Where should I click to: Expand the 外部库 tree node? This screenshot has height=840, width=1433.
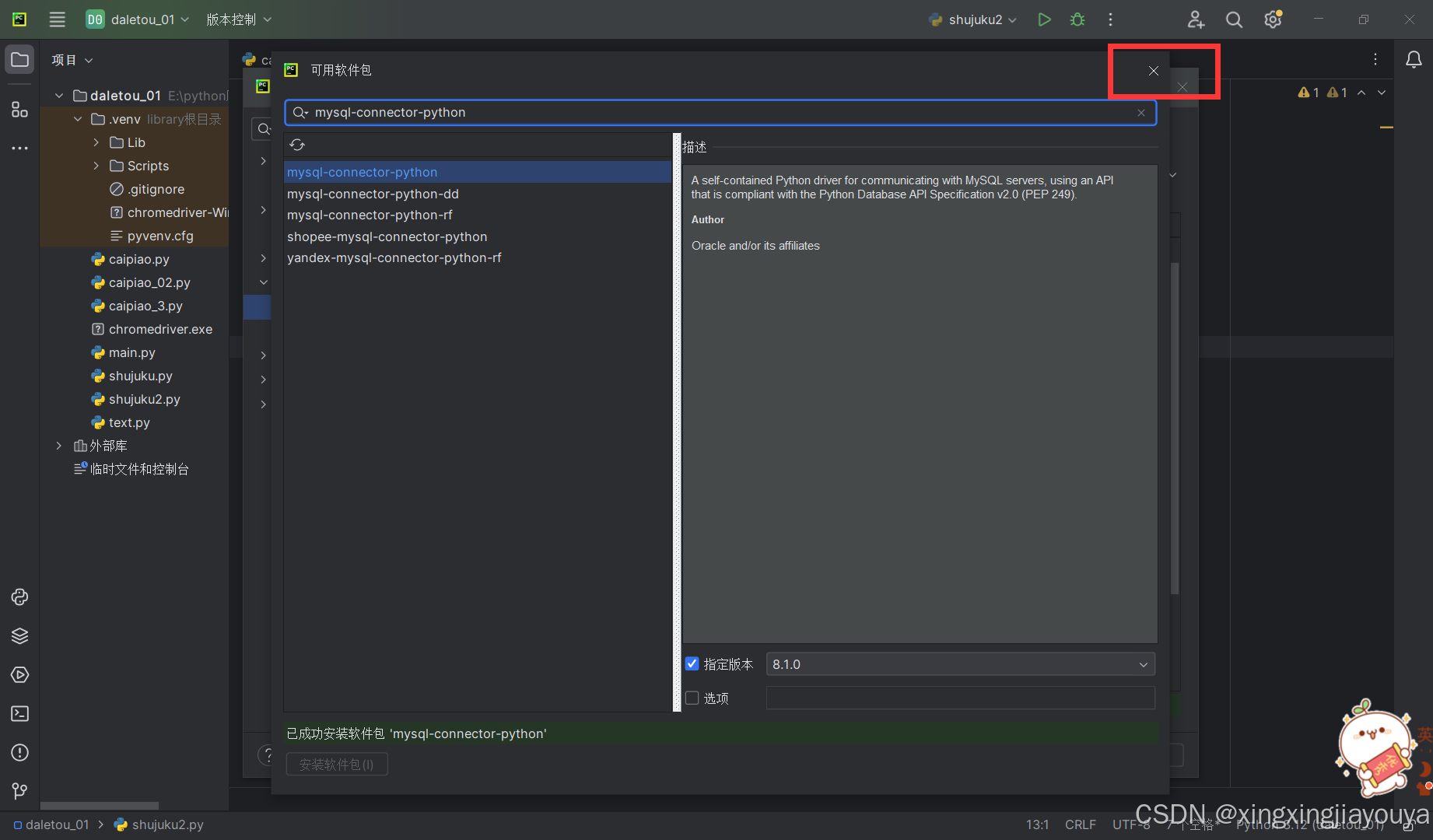coord(59,446)
